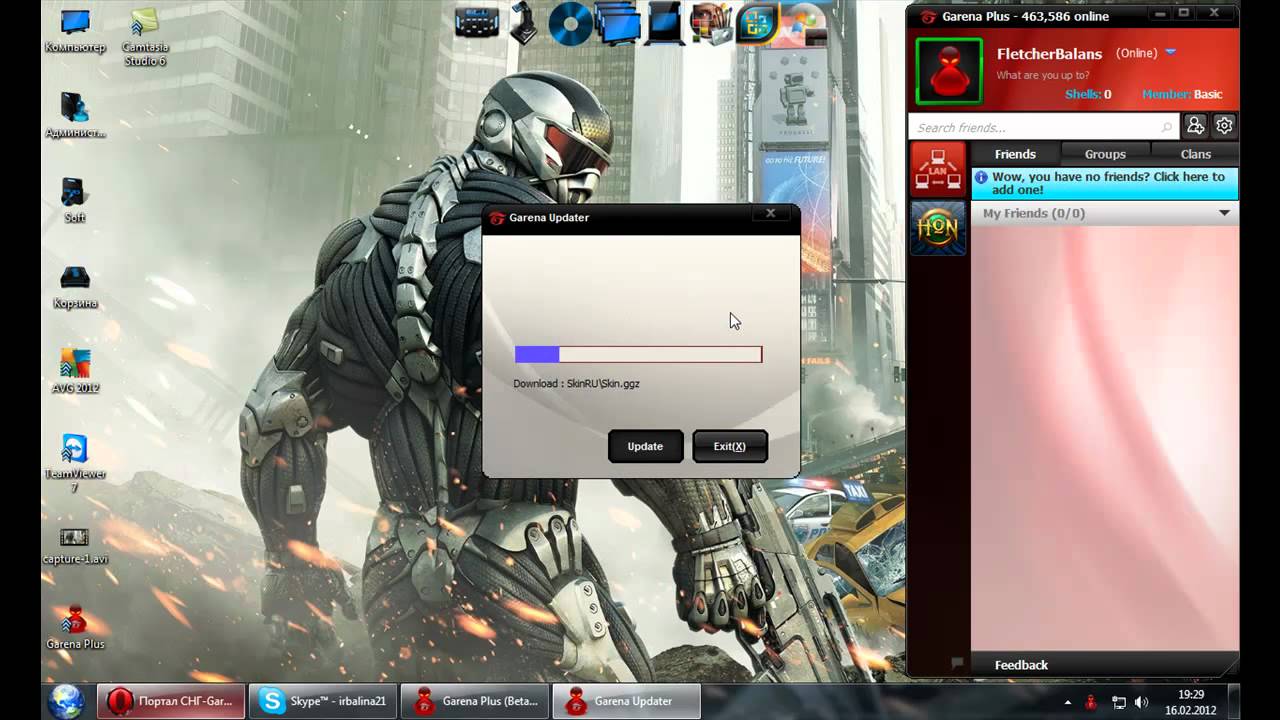Open the Online status dropdown arrow
This screenshot has width=1280, height=720.
click(x=1170, y=52)
